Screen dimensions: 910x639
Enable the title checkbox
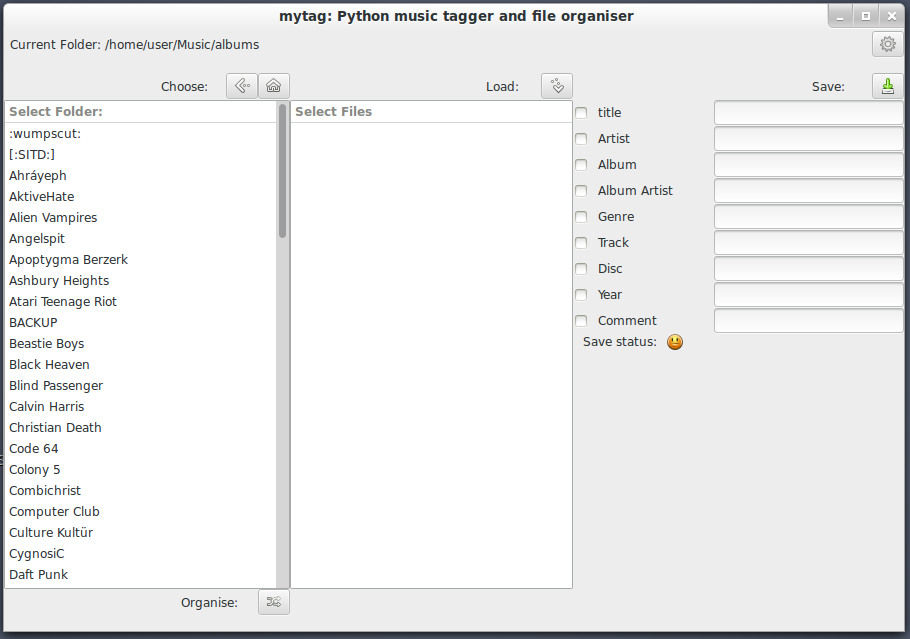pos(581,113)
